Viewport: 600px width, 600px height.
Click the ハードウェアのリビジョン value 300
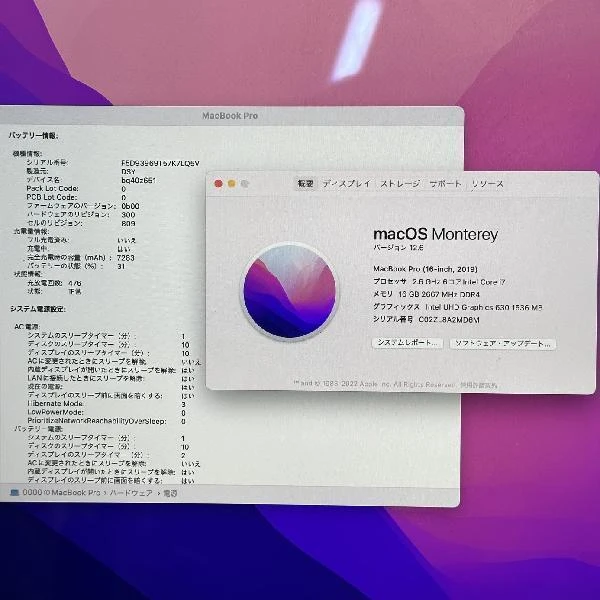(x=128, y=215)
